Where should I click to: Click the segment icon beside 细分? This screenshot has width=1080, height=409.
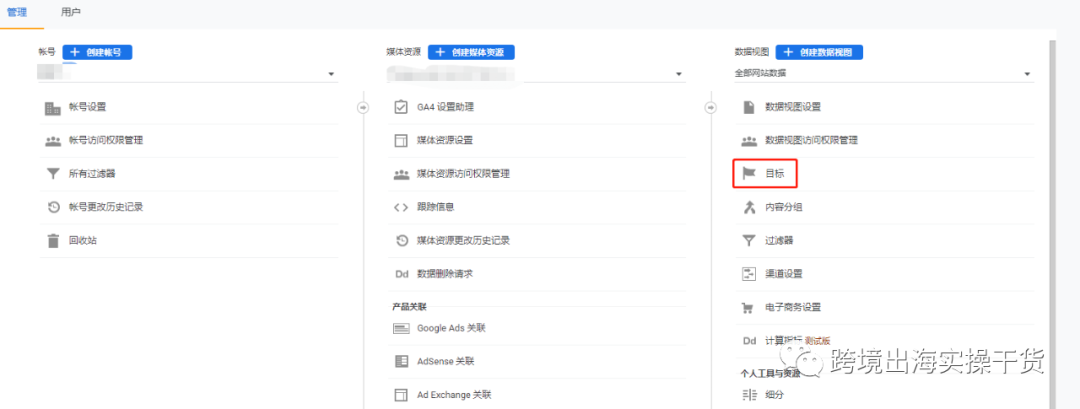coord(749,395)
